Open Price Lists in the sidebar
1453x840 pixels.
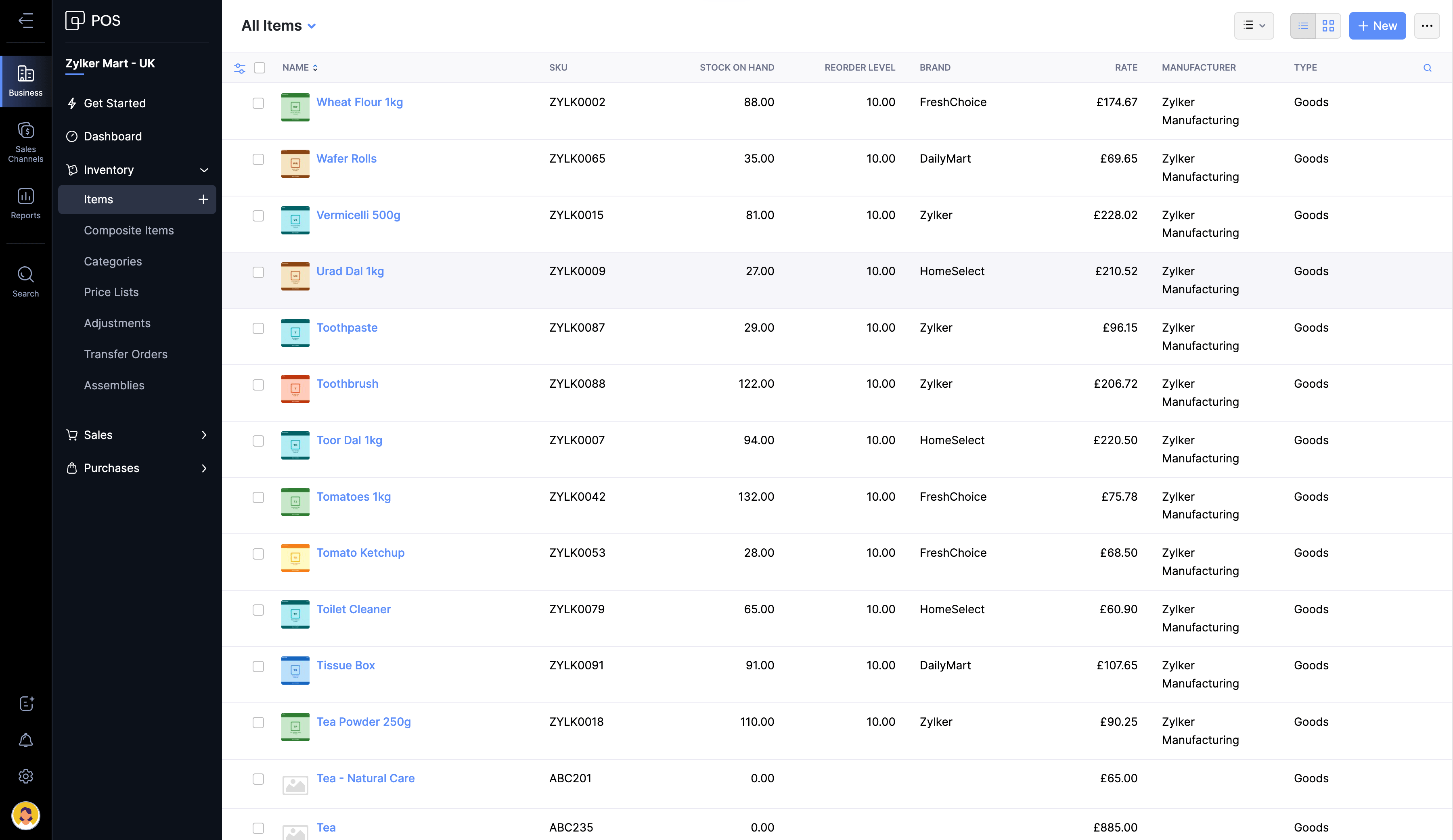(x=111, y=292)
